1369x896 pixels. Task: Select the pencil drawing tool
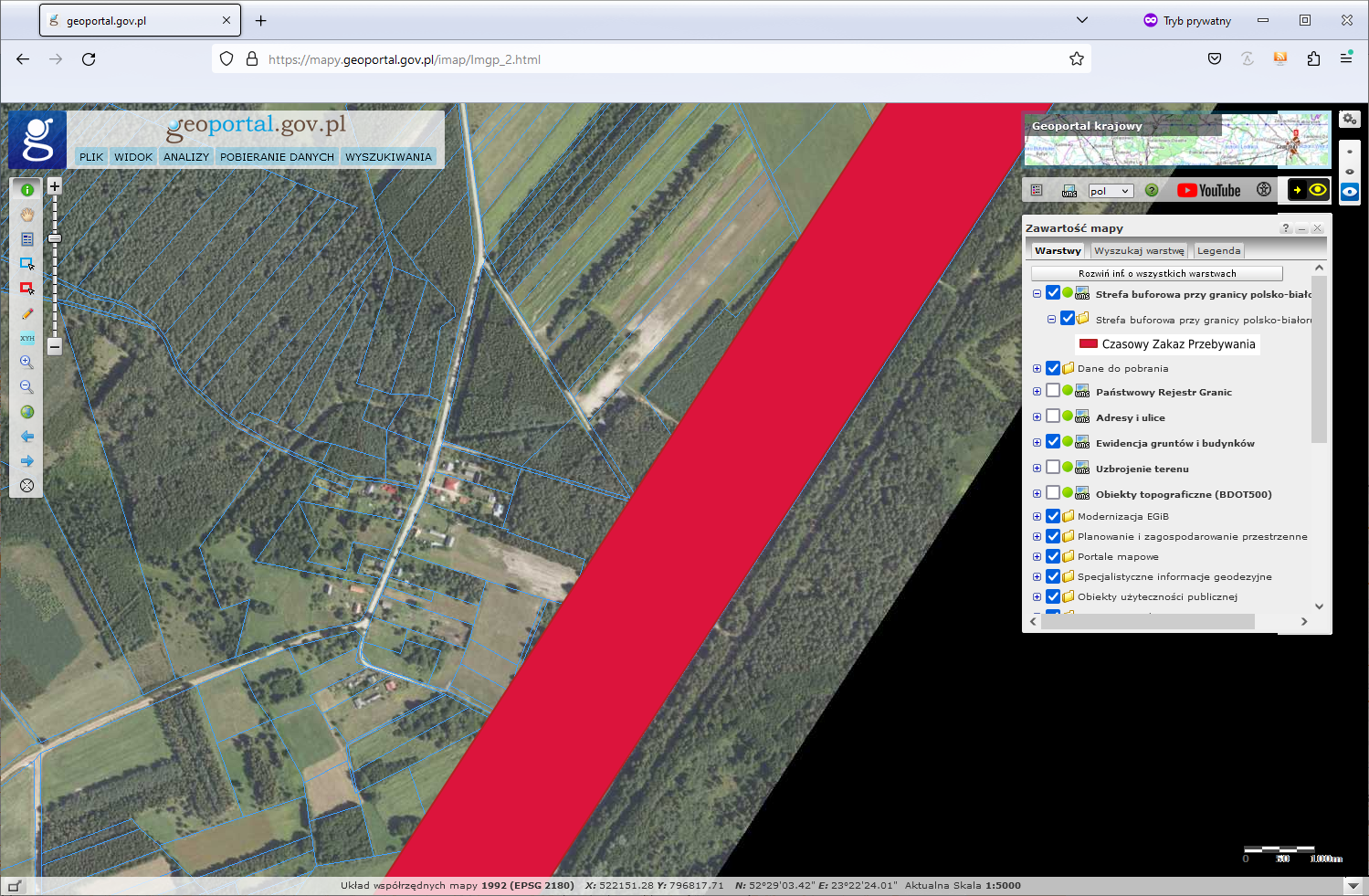pyautogui.click(x=27, y=313)
